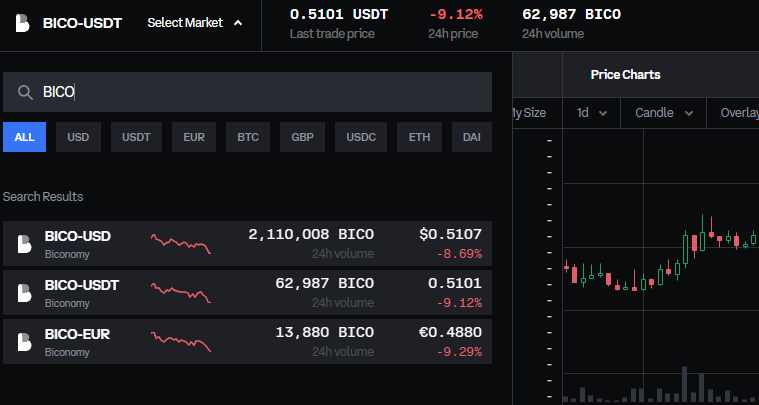Click the BICO-USDT title in header

point(82,23)
